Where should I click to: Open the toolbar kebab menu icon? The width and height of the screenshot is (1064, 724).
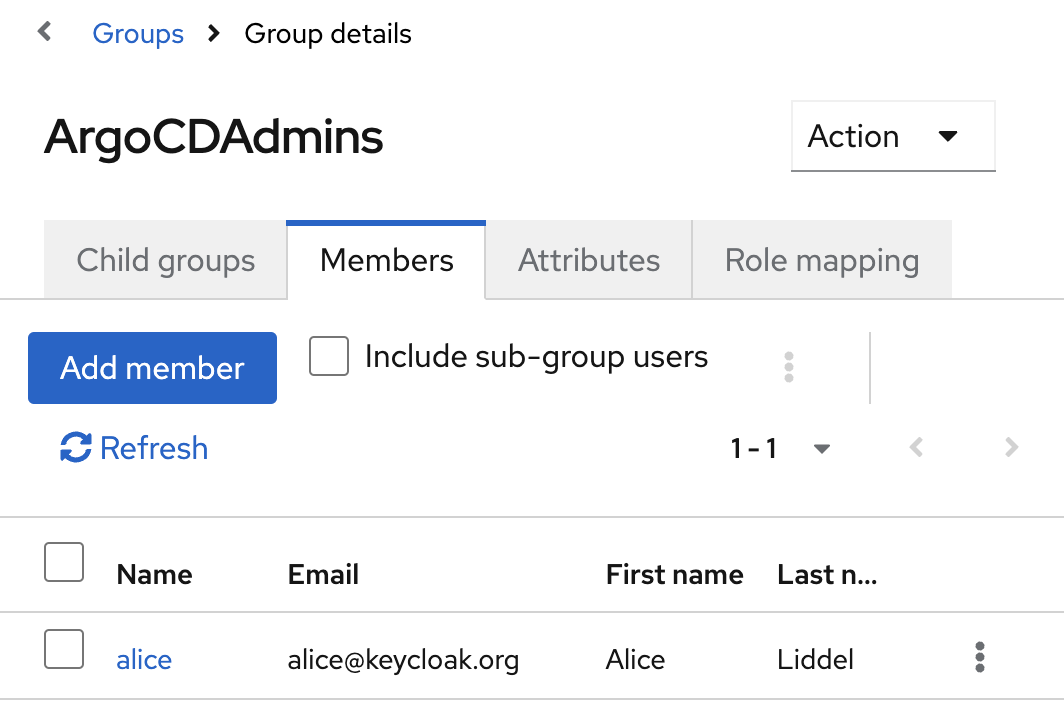(788, 367)
